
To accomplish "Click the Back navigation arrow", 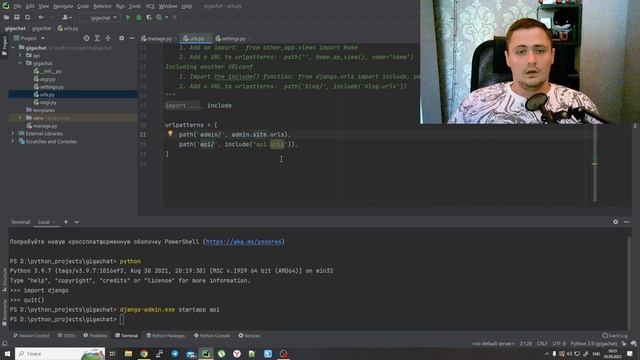I will coord(41,18).
